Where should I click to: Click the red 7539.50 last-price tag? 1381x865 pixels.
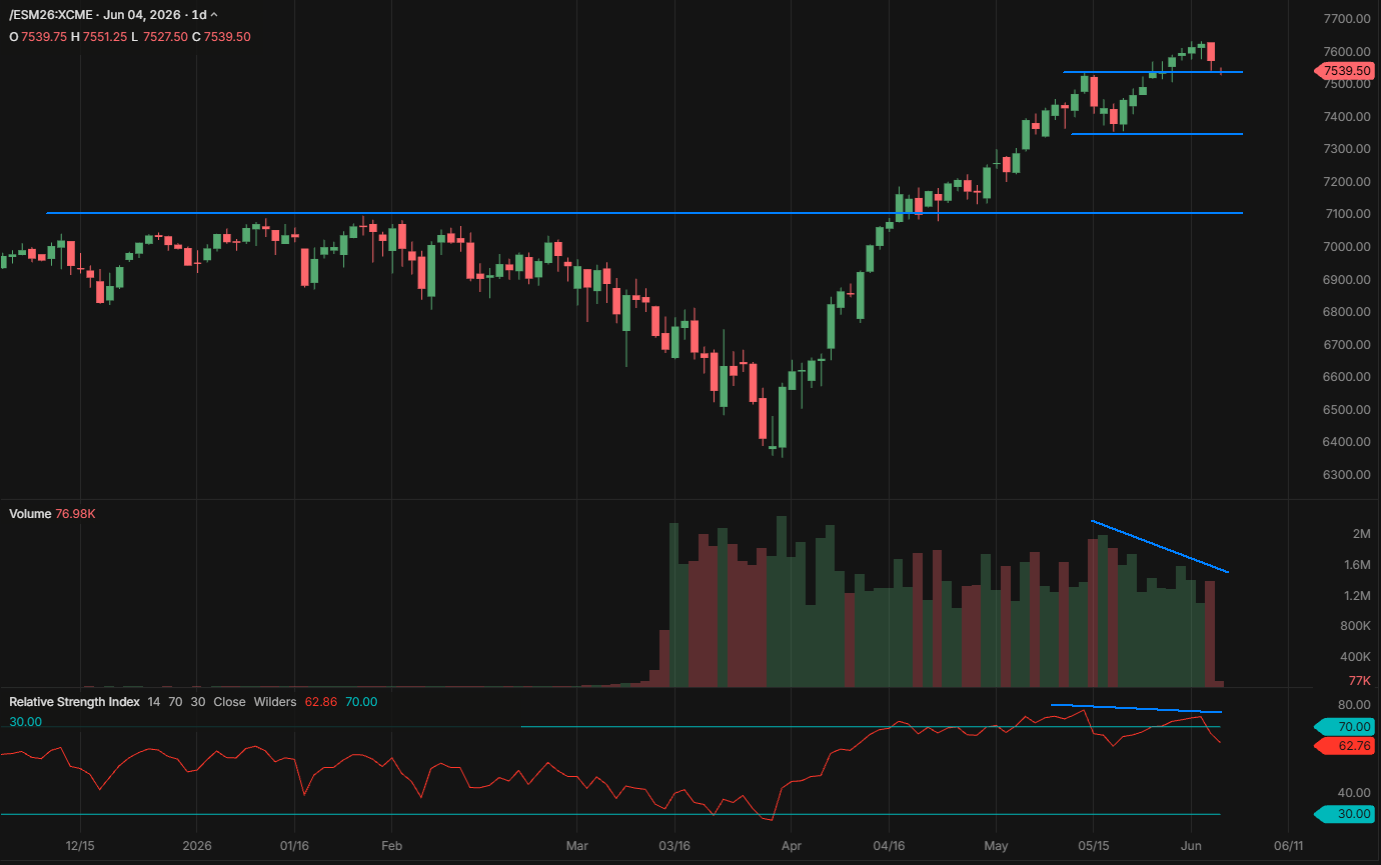click(1345, 71)
